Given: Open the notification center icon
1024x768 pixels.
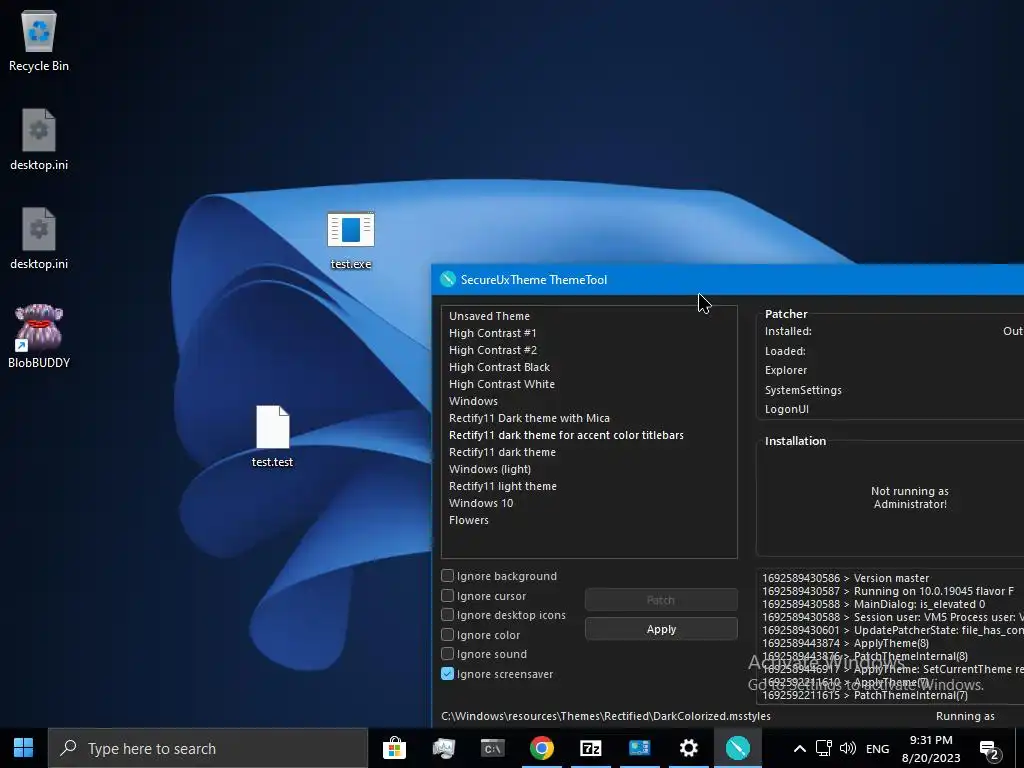Looking at the screenshot, I should (989, 749).
